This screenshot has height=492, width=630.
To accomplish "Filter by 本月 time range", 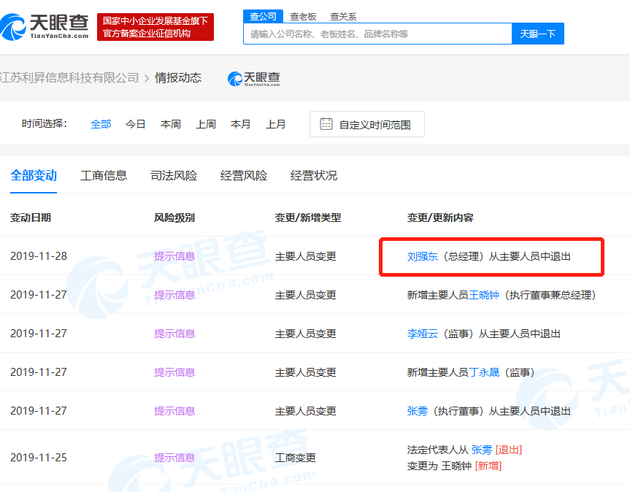I will coord(240,124).
